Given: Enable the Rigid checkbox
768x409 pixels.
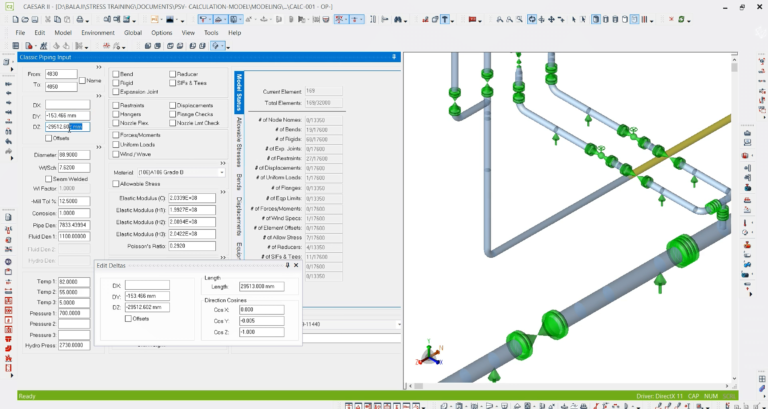Looking at the screenshot, I should tap(116, 83).
